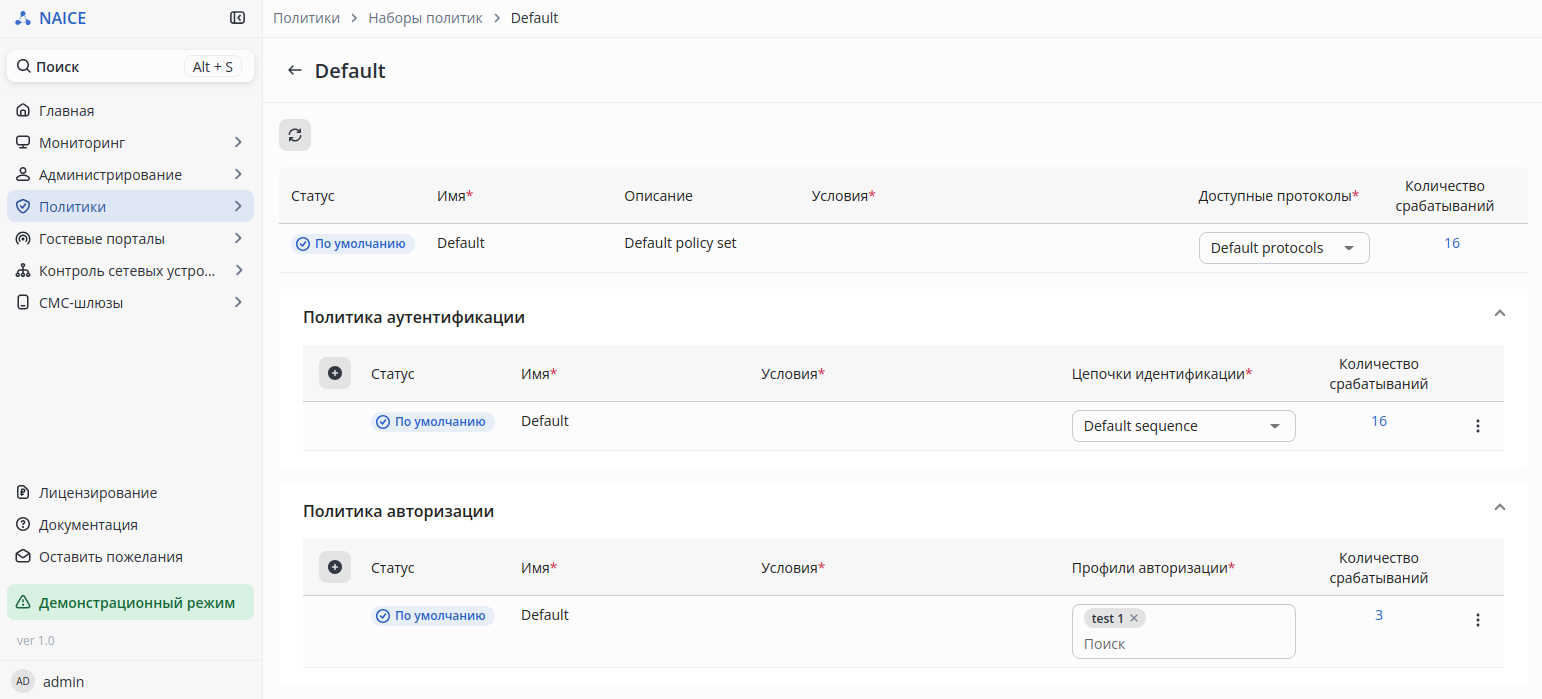The width and height of the screenshot is (1542, 699).
Task: Click the Оставить пожелания link
Action: [110, 557]
